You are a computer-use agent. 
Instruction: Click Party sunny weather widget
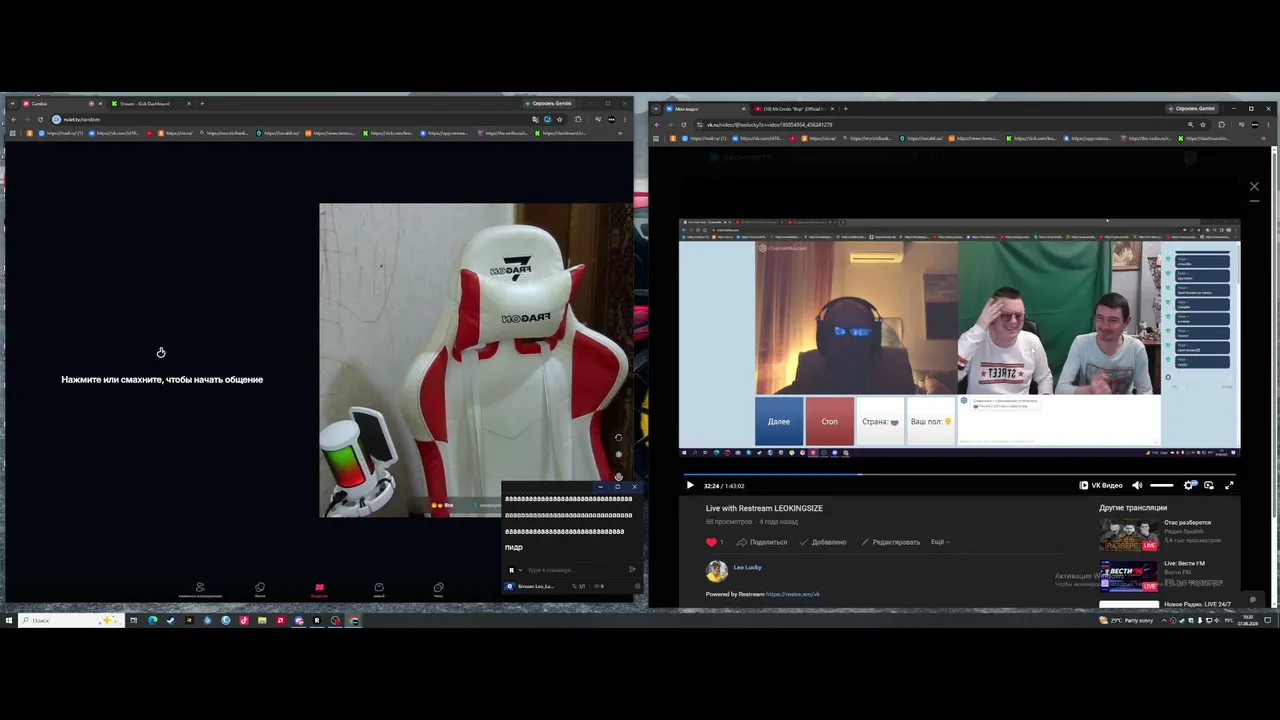[x=1127, y=620]
